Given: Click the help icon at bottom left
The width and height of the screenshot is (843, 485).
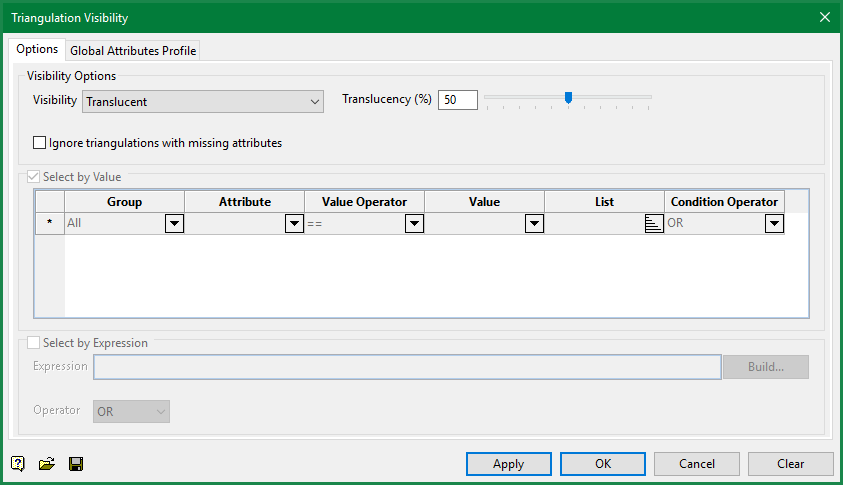Looking at the screenshot, I should click(18, 464).
